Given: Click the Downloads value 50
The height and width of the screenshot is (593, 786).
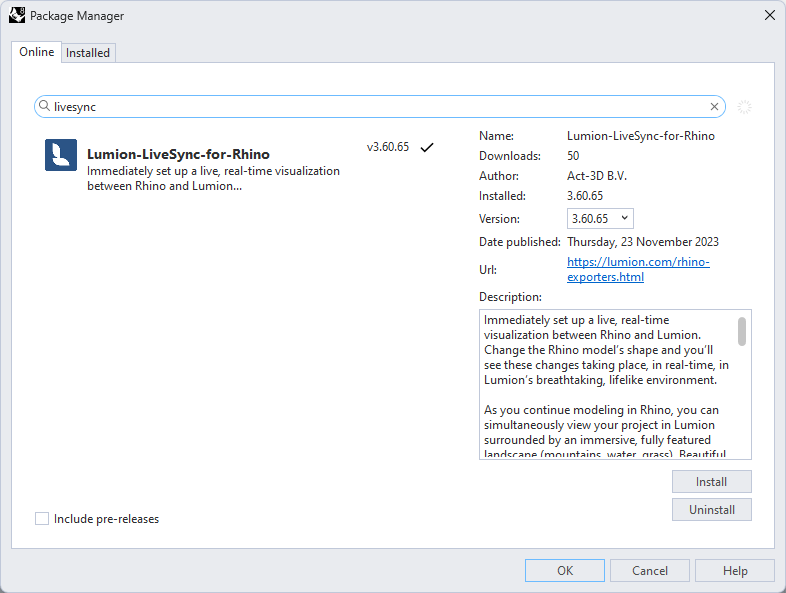Looking at the screenshot, I should click(x=573, y=156).
